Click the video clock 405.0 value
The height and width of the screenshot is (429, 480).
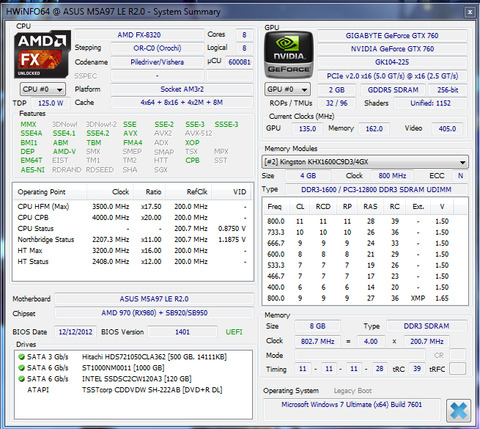point(447,129)
